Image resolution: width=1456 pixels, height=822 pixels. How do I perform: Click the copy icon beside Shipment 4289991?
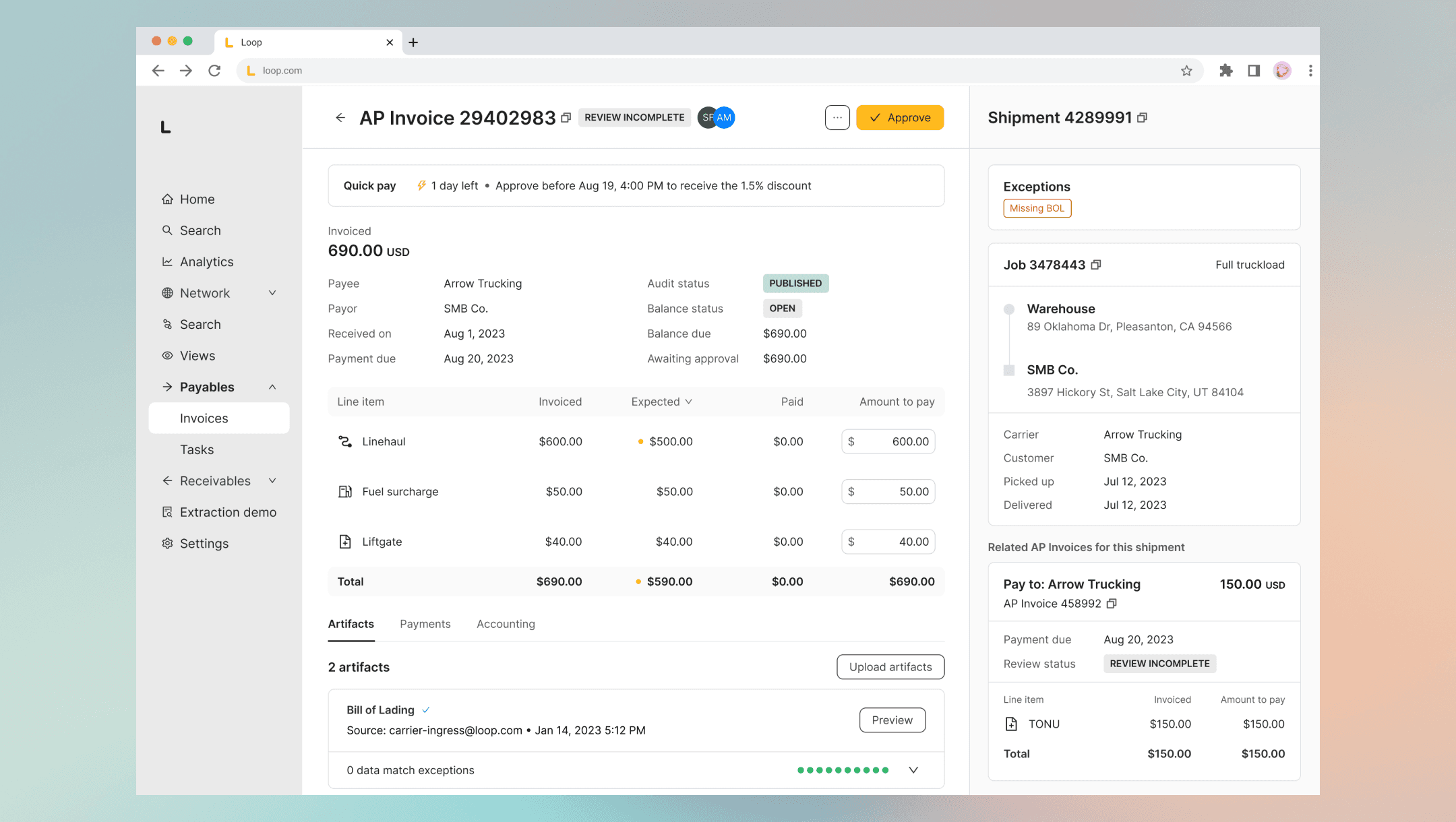[1142, 118]
